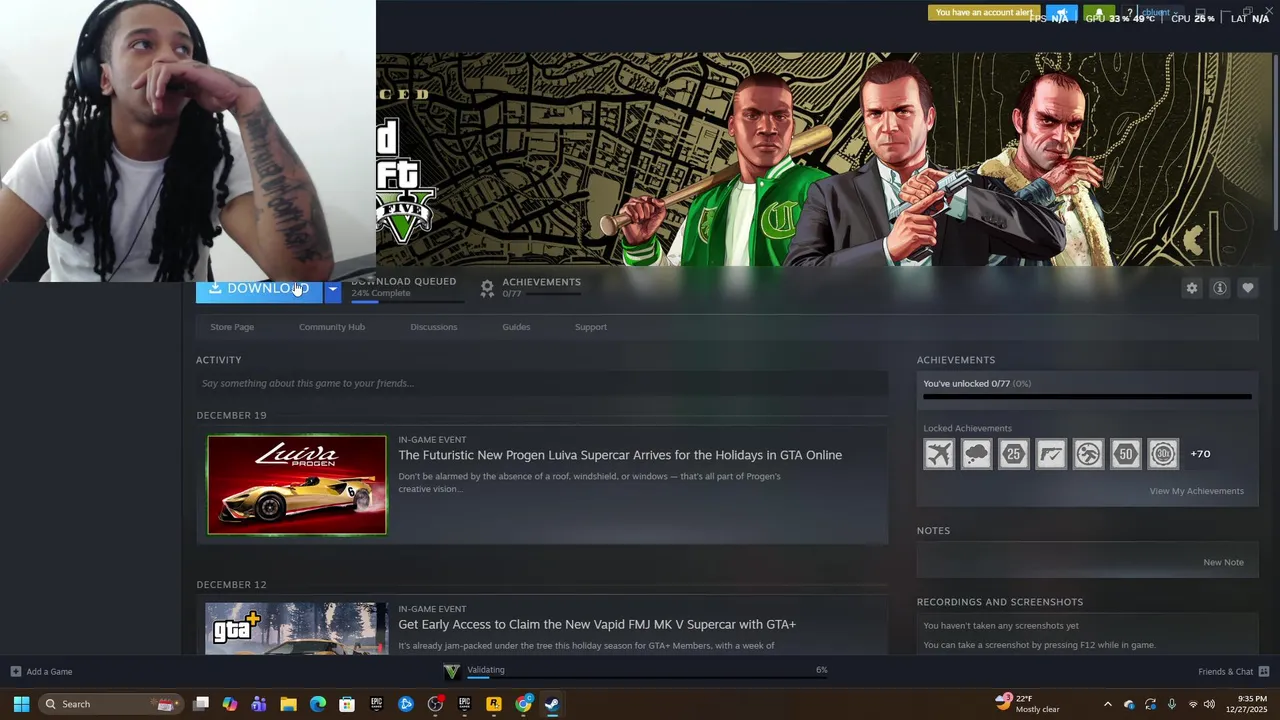
Task: Open the Support tab
Action: pyautogui.click(x=590, y=327)
